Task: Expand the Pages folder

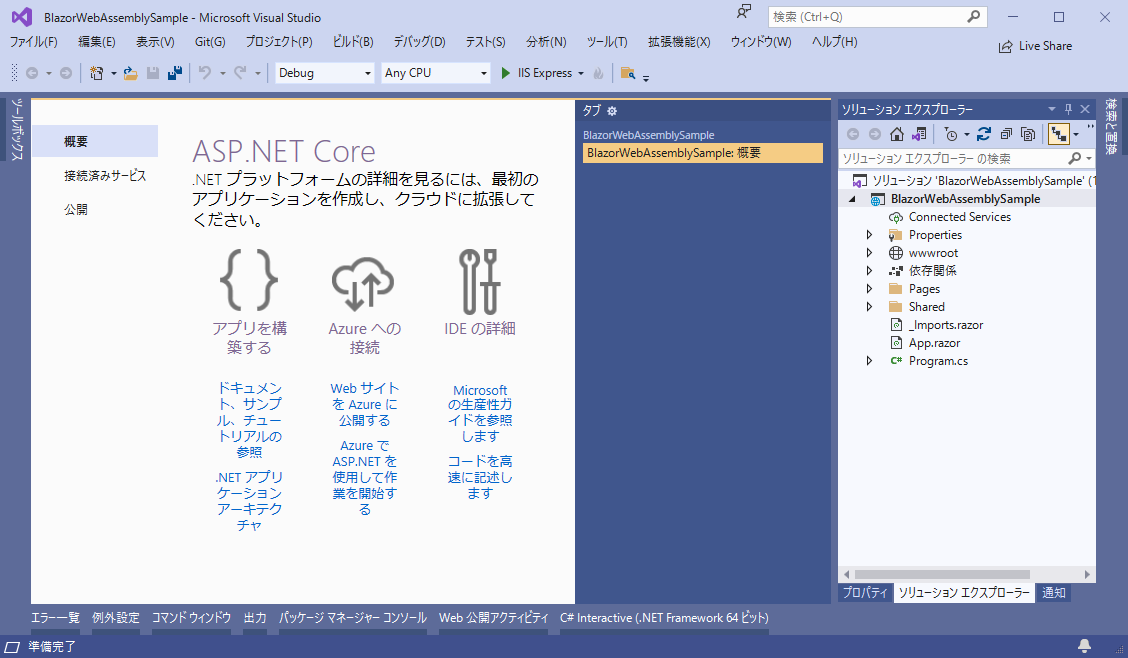Action: [x=869, y=288]
